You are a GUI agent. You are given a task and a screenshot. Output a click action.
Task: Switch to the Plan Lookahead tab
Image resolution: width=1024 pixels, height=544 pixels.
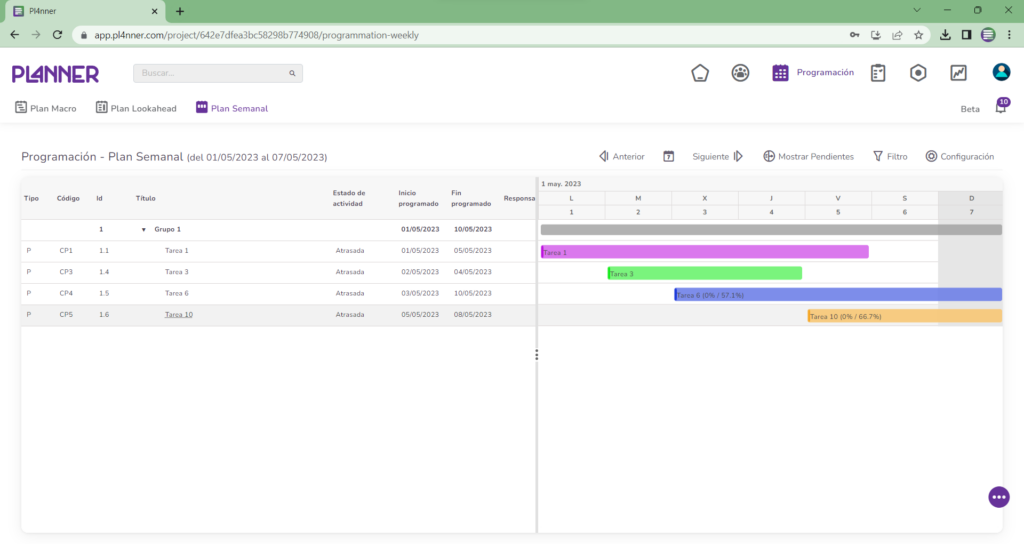136,108
